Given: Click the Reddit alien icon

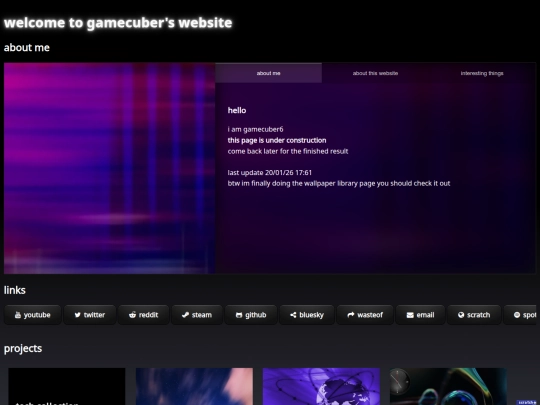Looking at the screenshot, I should [132, 315].
